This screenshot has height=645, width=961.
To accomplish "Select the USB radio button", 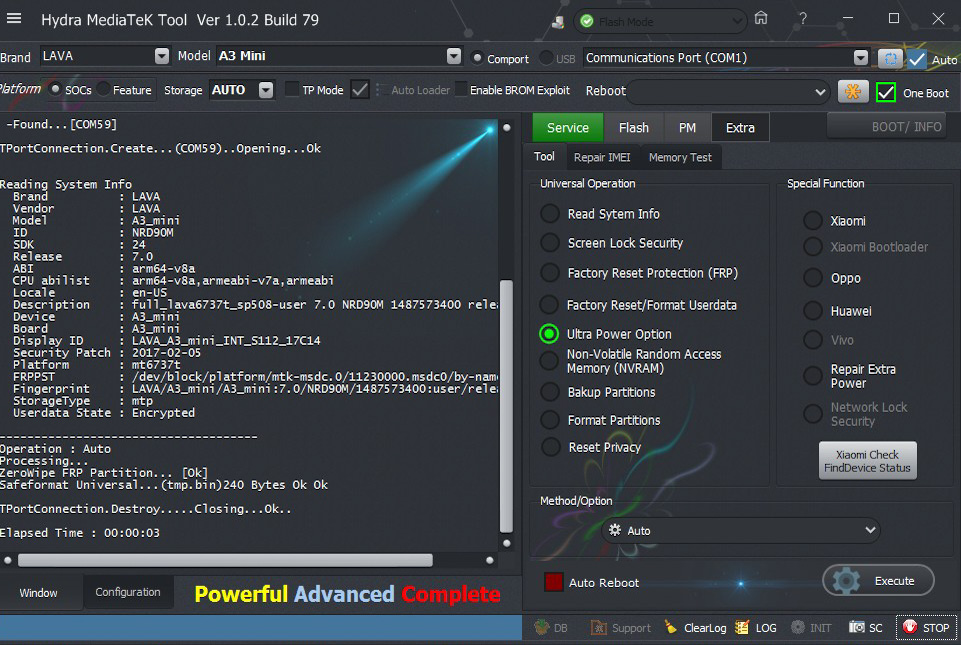I will click(545, 58).
